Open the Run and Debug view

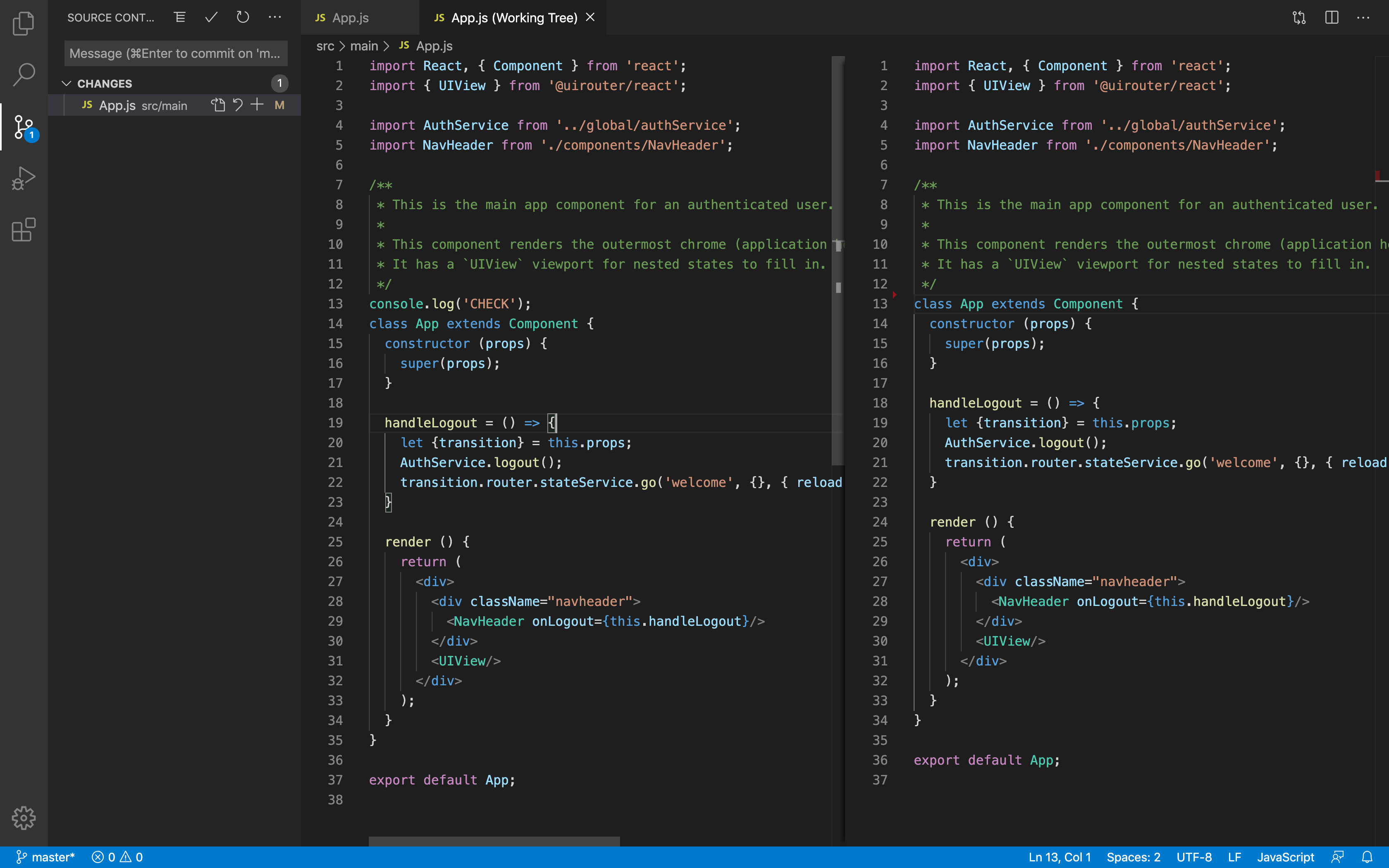click(x=24, y=177)
